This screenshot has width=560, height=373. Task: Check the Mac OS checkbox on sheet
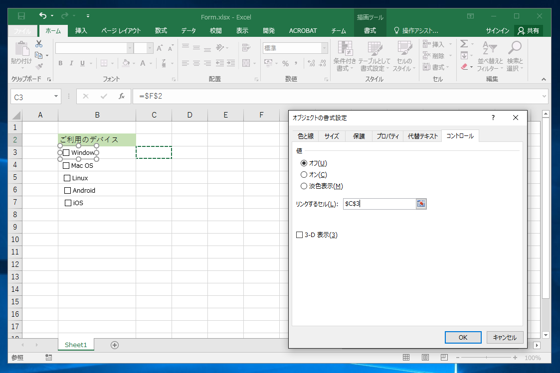[x=66, y=165]
